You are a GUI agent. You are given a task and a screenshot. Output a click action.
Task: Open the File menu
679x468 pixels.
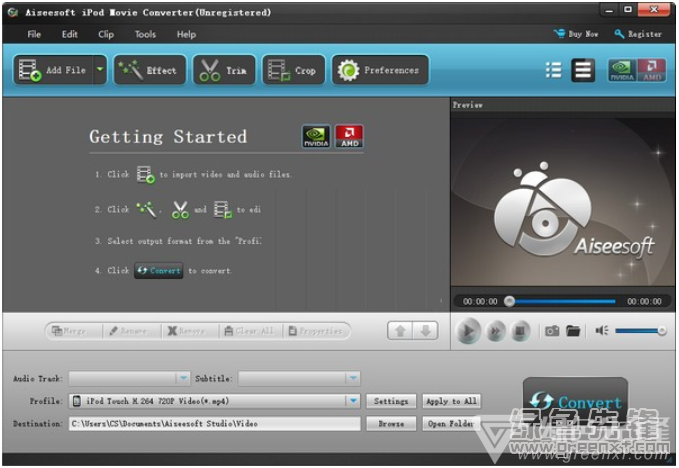[x=34, y=34]
